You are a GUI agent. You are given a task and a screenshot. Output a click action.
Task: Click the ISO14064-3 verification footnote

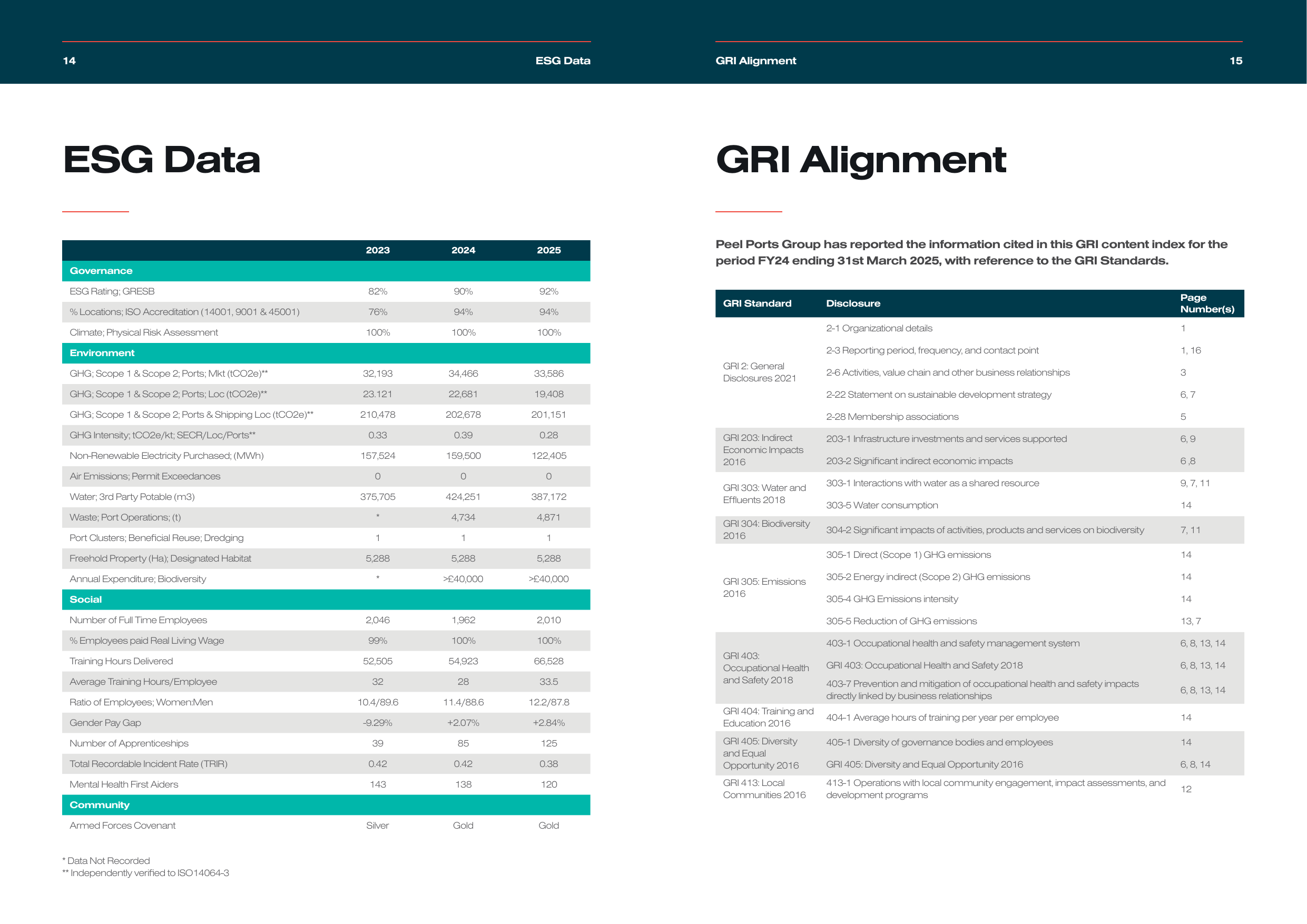tap(146, 873)
